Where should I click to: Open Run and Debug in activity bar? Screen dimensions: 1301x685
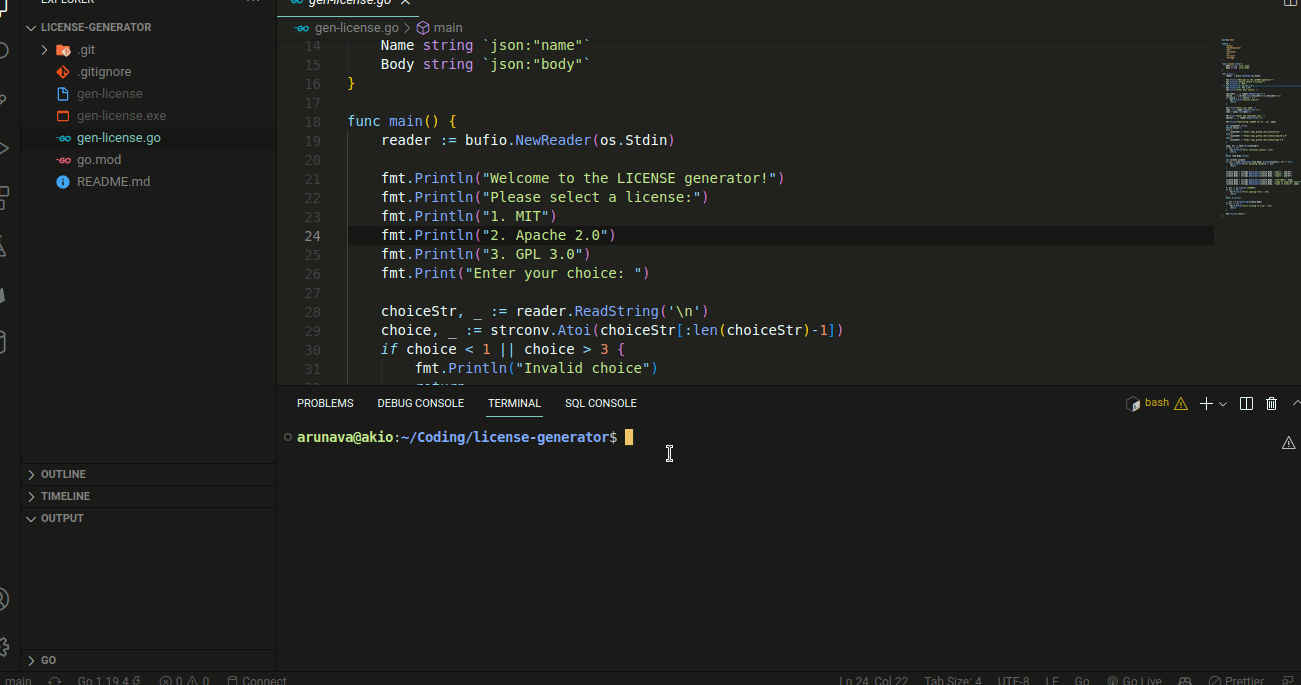[4, 148]
